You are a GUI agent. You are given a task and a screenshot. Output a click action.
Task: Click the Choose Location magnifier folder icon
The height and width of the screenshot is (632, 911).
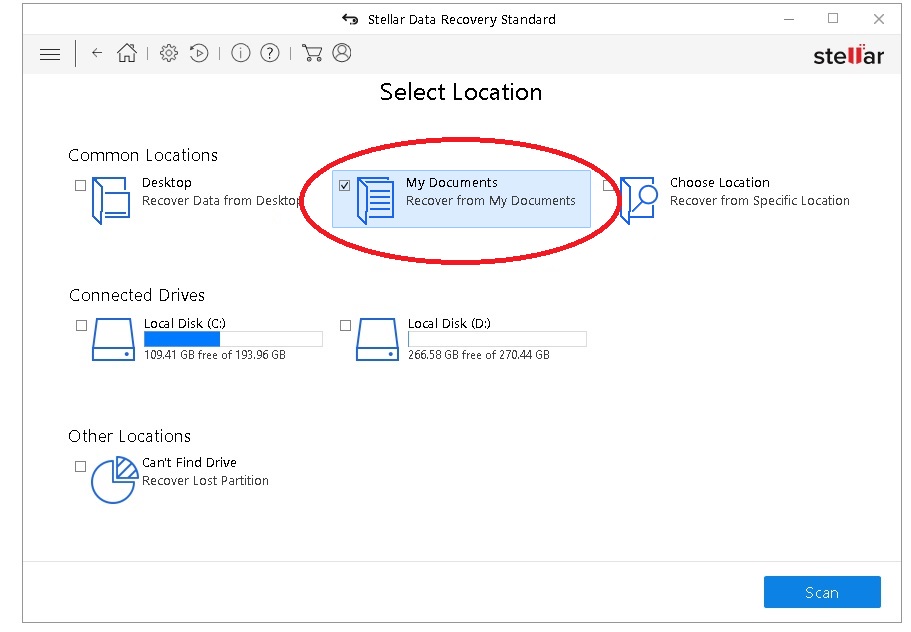pyautogui.click(x=639, y=200)
